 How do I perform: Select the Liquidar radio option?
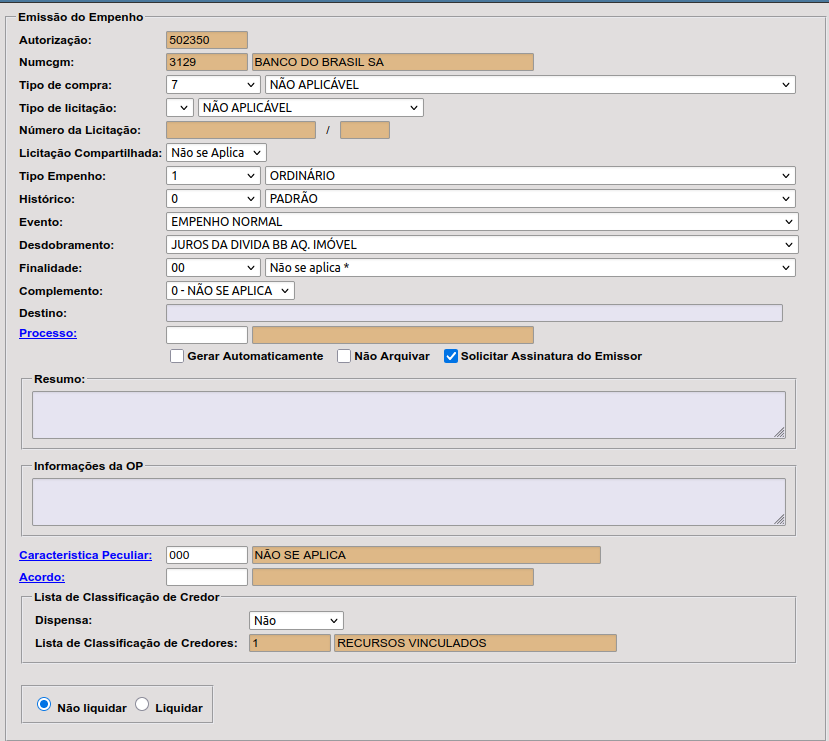[x=142, y=705]
